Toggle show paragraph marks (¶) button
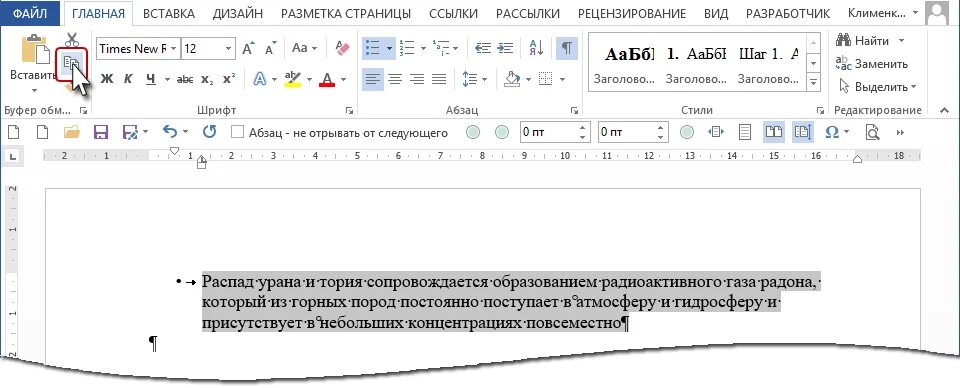960x388 pixels. pyautogui.click(x=568, y=48)
